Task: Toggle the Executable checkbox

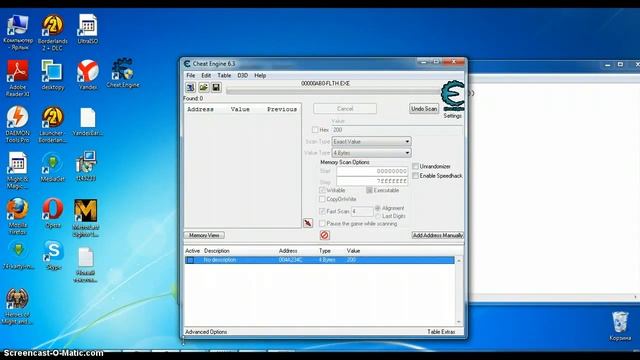Action: (x=369, y=190)
